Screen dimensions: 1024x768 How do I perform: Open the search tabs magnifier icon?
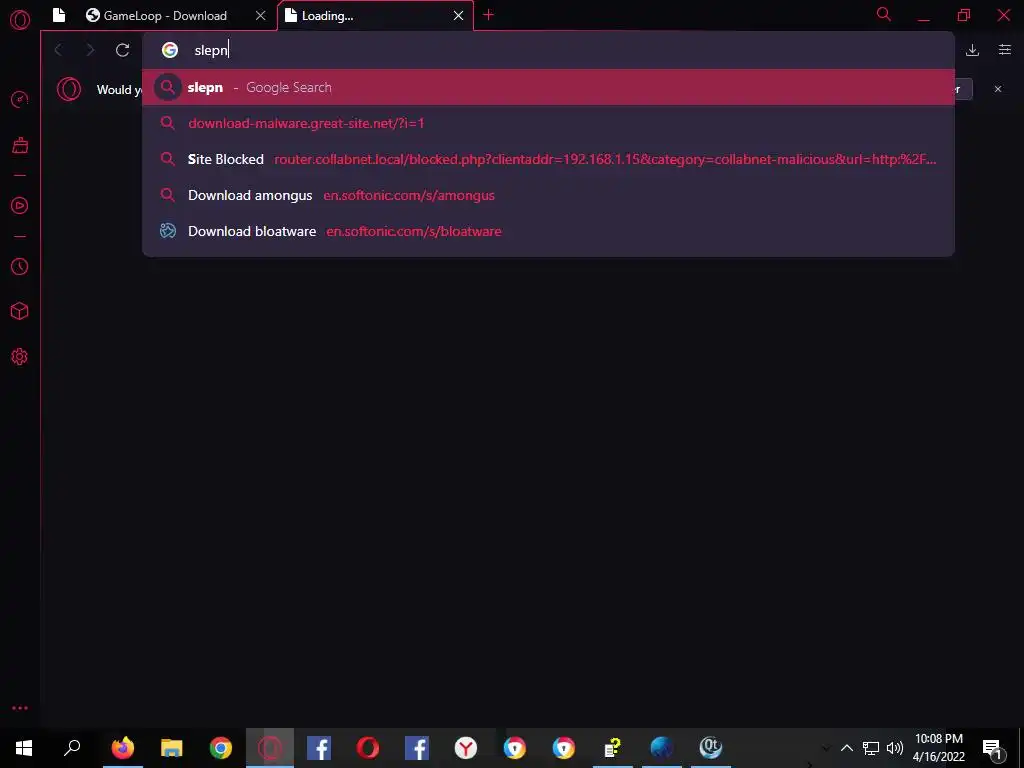pyautogui.click(x=884, y=14)
